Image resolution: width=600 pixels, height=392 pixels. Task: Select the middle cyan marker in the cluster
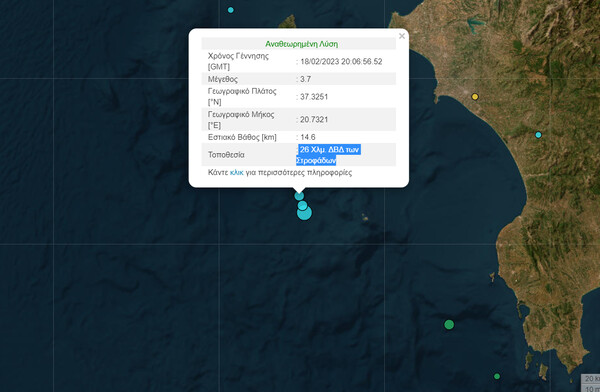302,206
